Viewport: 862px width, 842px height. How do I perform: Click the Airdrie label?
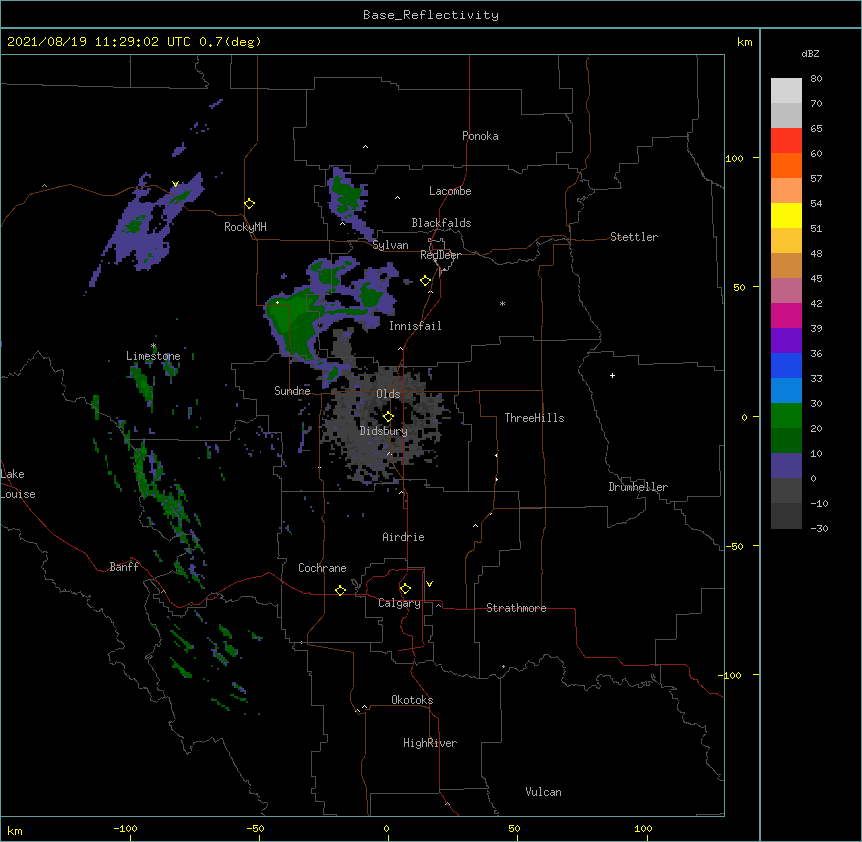pos(404,537)
